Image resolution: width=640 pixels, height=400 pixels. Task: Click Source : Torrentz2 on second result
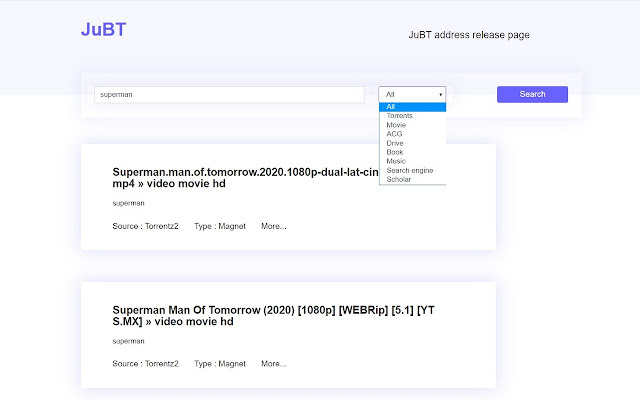pos(145,364)
